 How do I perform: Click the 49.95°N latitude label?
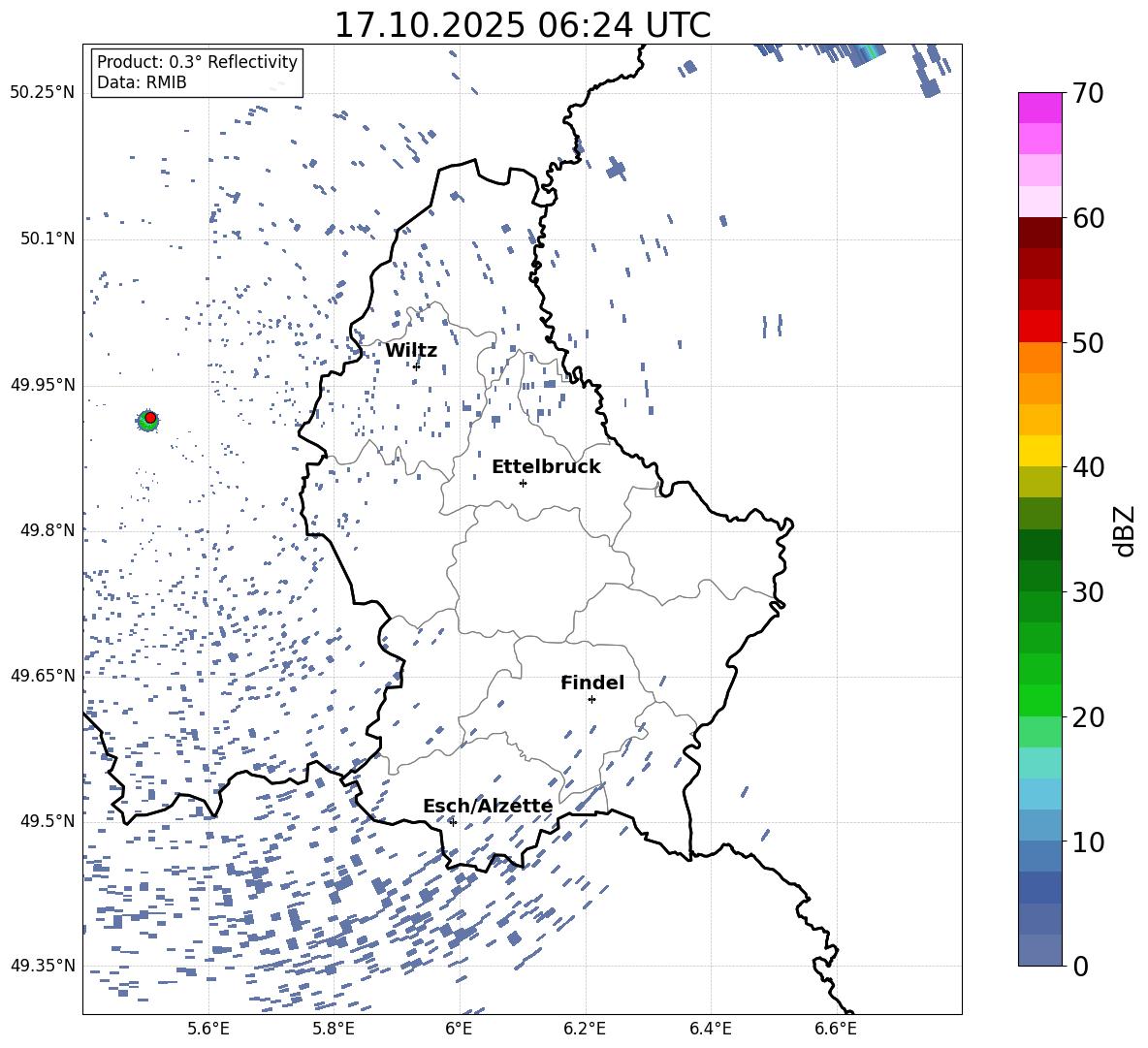[x=43, y=385]
